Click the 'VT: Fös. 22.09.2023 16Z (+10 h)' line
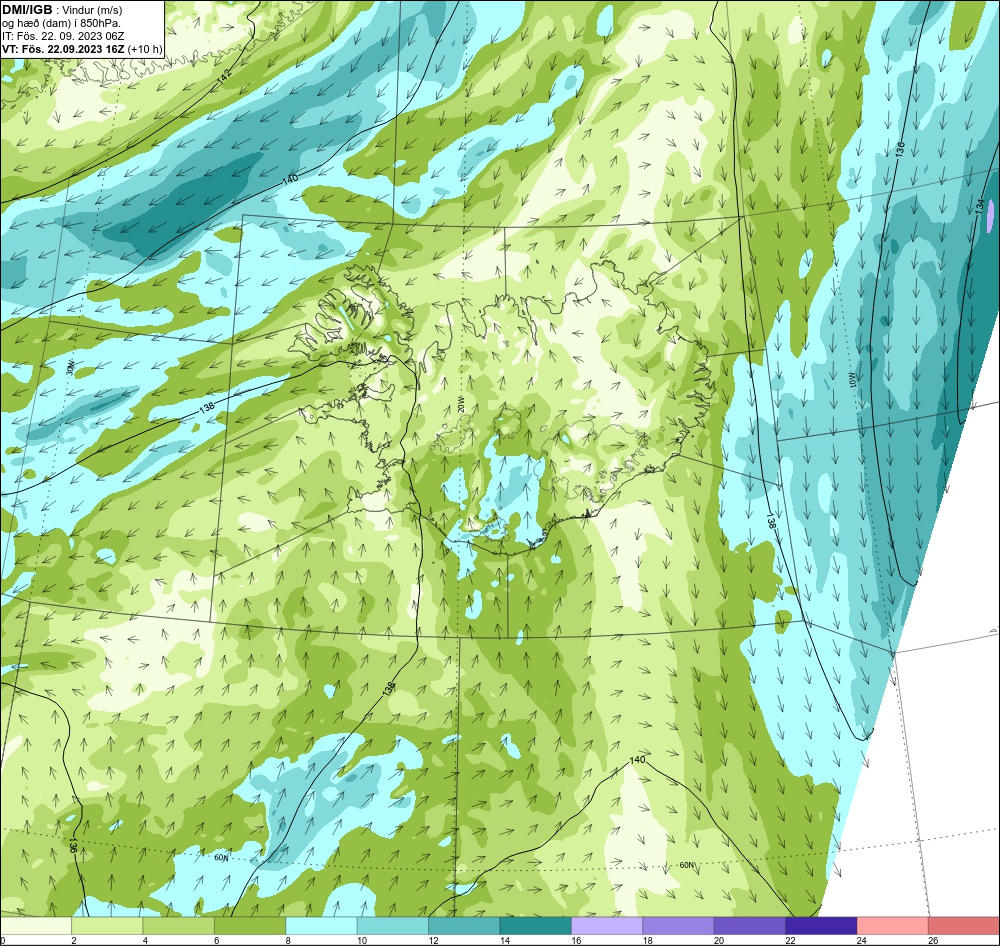Screen dimensions: 1000x946 tap(82, 49)
